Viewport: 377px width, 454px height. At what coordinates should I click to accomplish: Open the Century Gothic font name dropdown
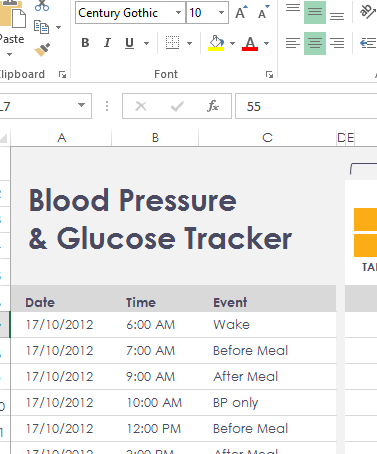[x=179, y=13]
